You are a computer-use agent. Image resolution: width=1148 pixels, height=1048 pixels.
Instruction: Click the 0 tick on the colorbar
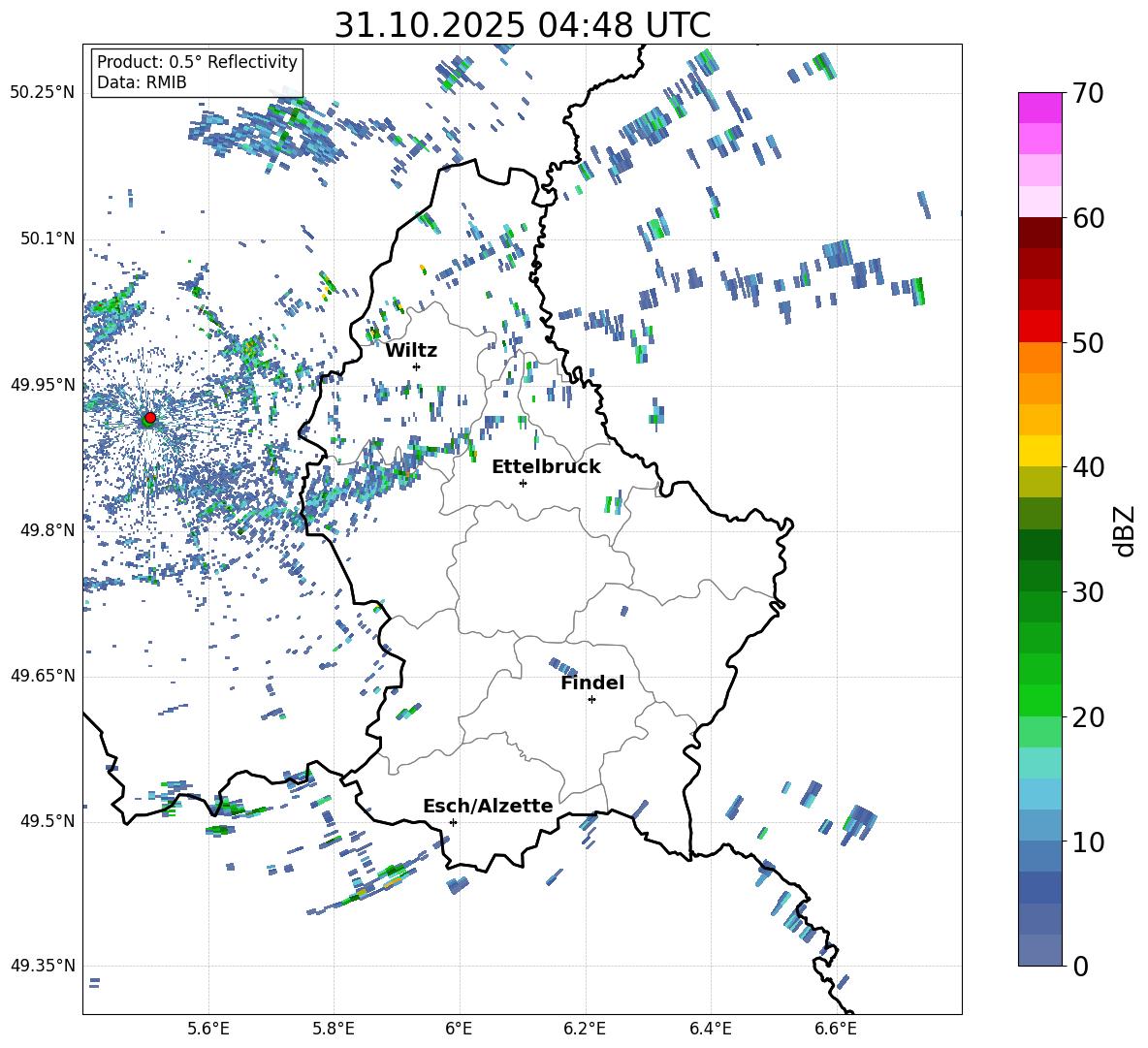1080,966
